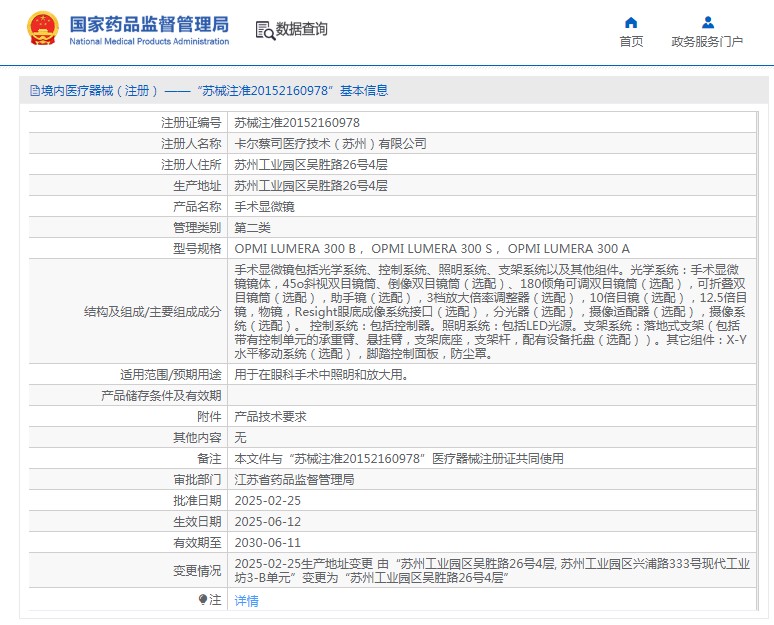The height and width of the screenshot is (625, 774).
Task: Click the 注册证编号 row label
Action: [191, 122]
